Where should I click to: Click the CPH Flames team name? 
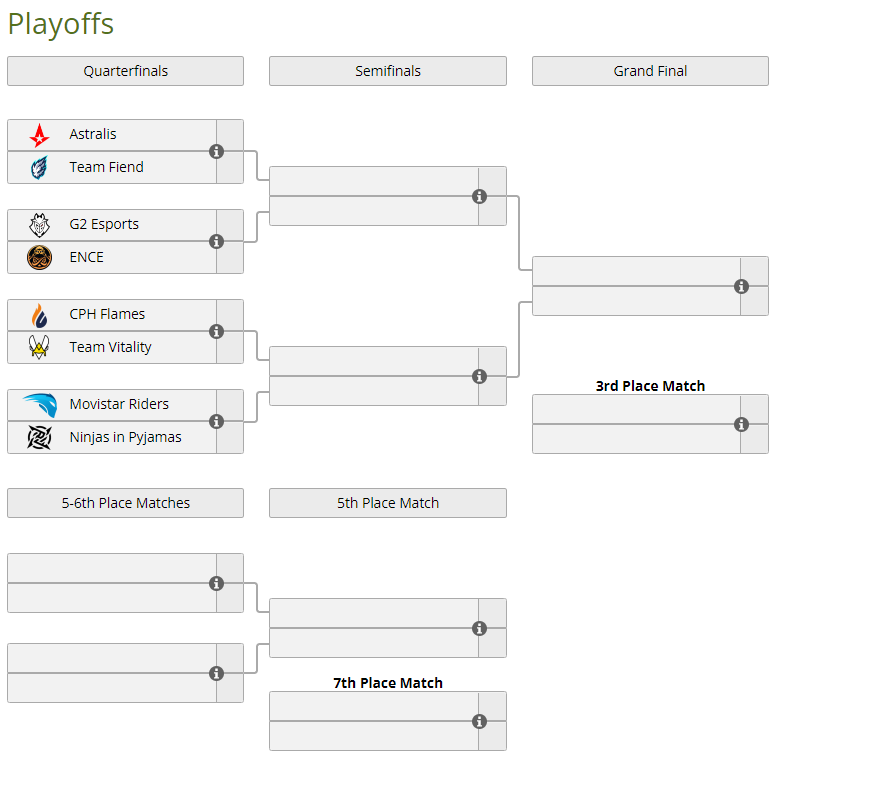[107, 314]
